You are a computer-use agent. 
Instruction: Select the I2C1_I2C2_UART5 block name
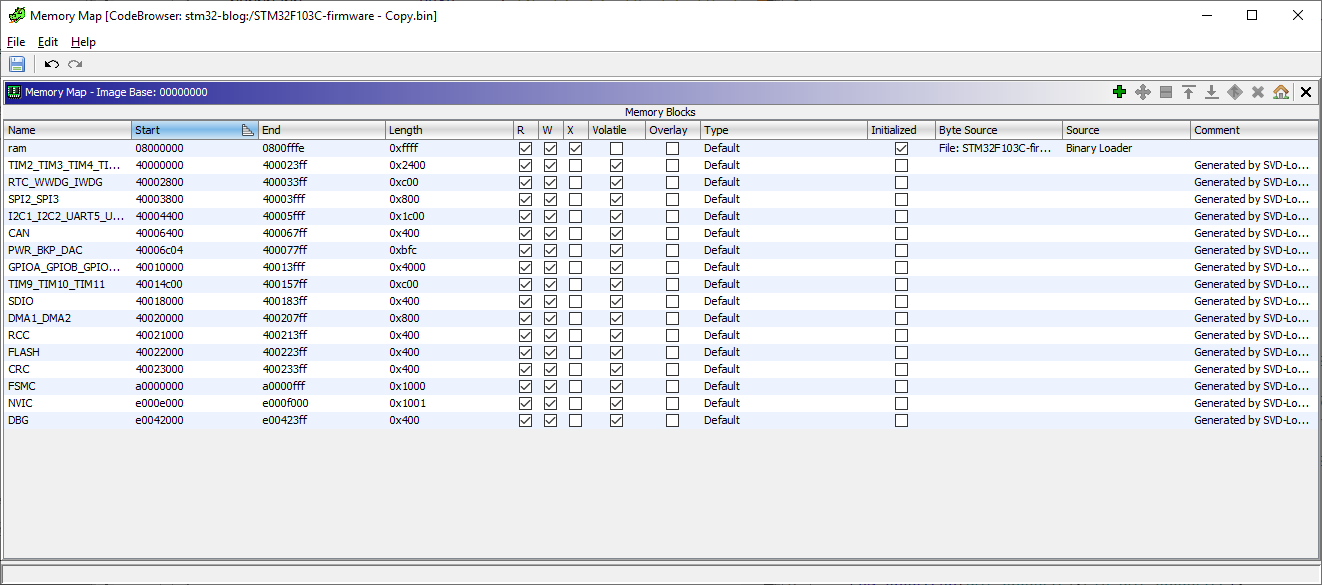[x=68, y=216]
